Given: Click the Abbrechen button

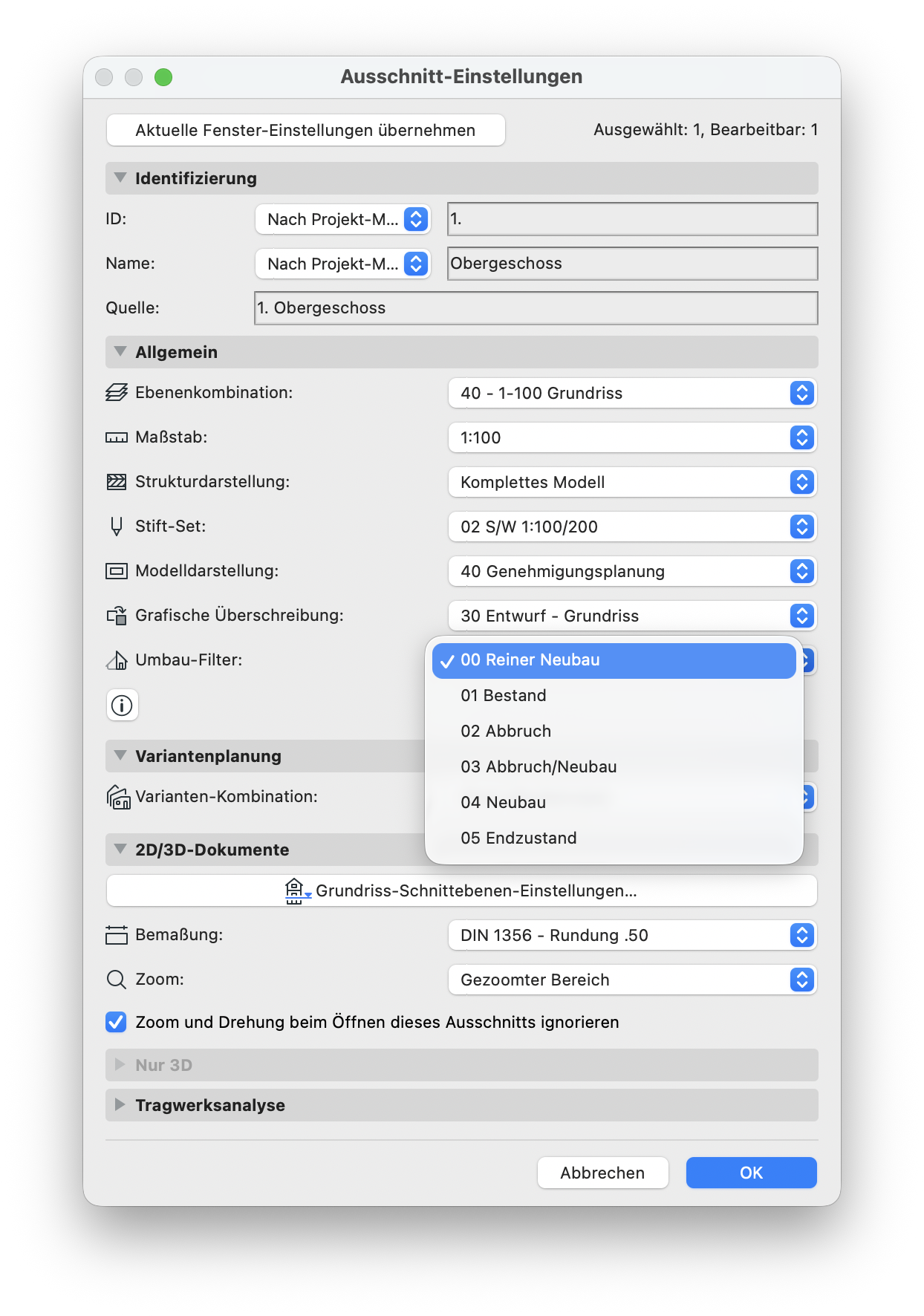Looking at the screenshot, I should point(603,1173).
